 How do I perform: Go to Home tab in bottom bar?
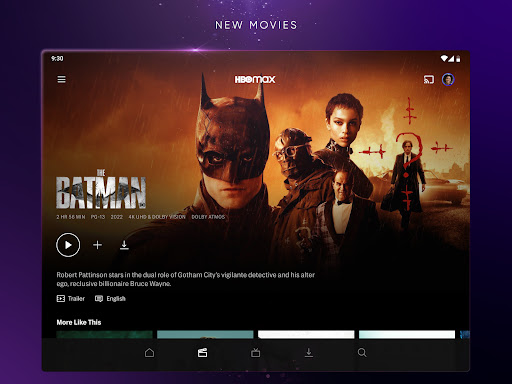point(149,353)
